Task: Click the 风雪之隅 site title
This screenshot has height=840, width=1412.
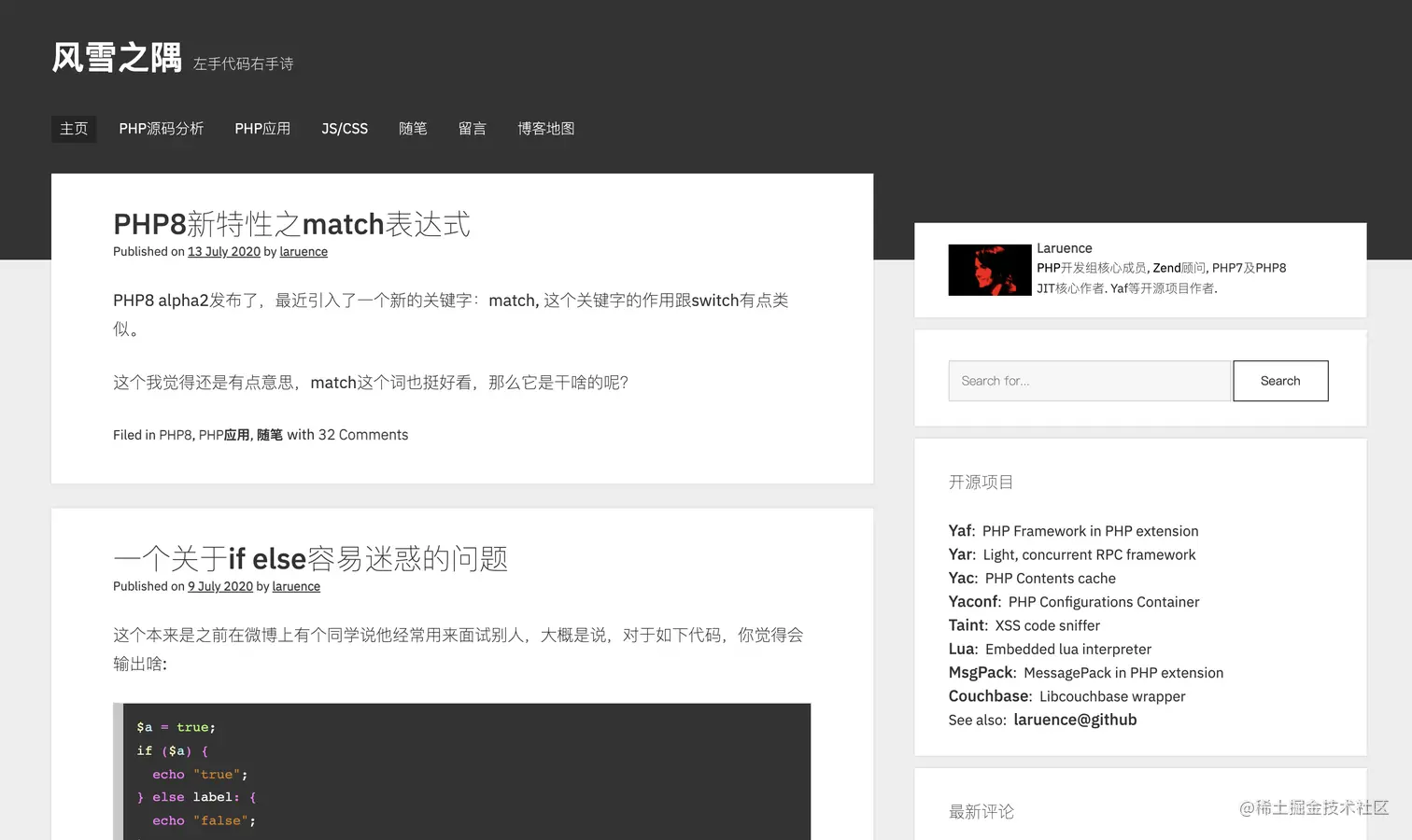Action: [117, 58]
